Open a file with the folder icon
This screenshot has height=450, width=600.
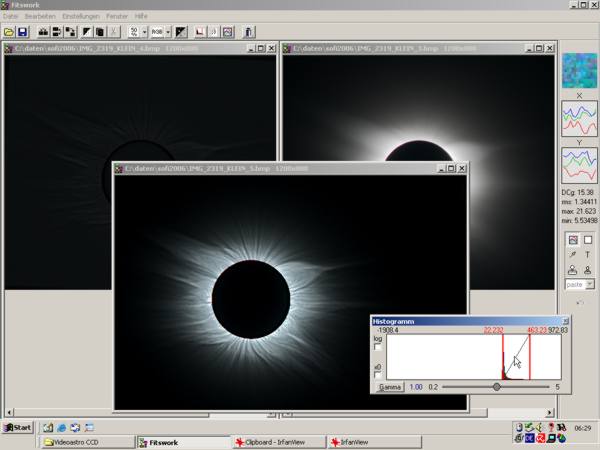coord(9,32)
